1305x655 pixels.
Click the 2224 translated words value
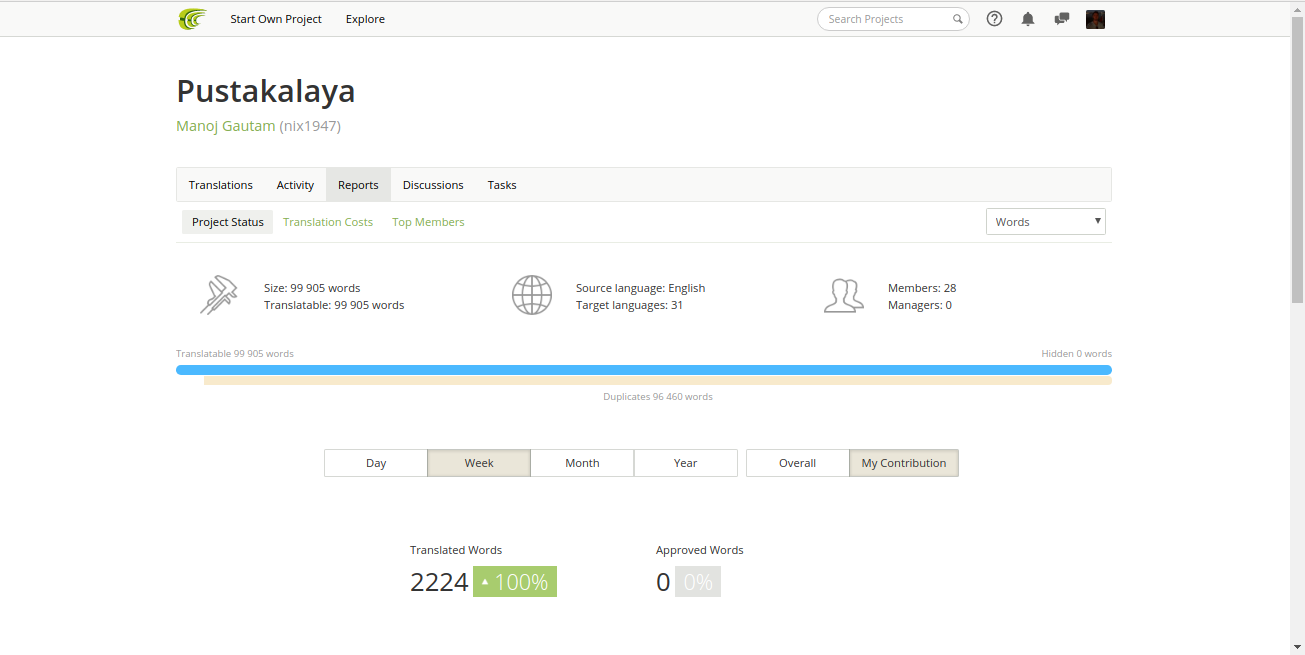[439, 582]
